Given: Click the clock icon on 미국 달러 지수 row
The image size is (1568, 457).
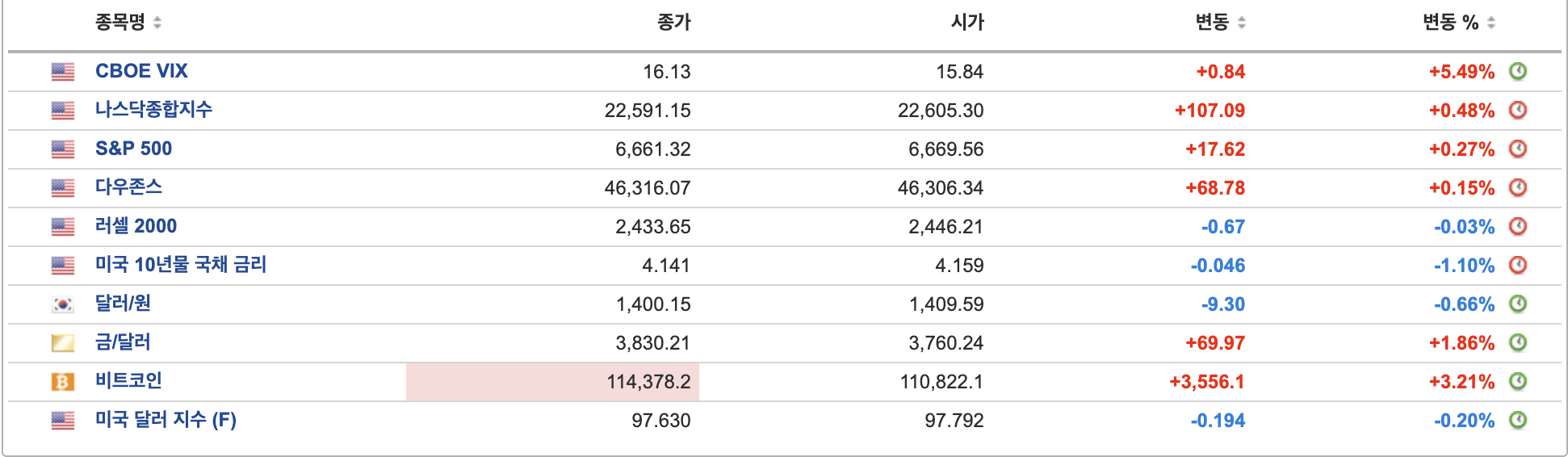Looking at the screenshot, I should [x=1518, y=420].
